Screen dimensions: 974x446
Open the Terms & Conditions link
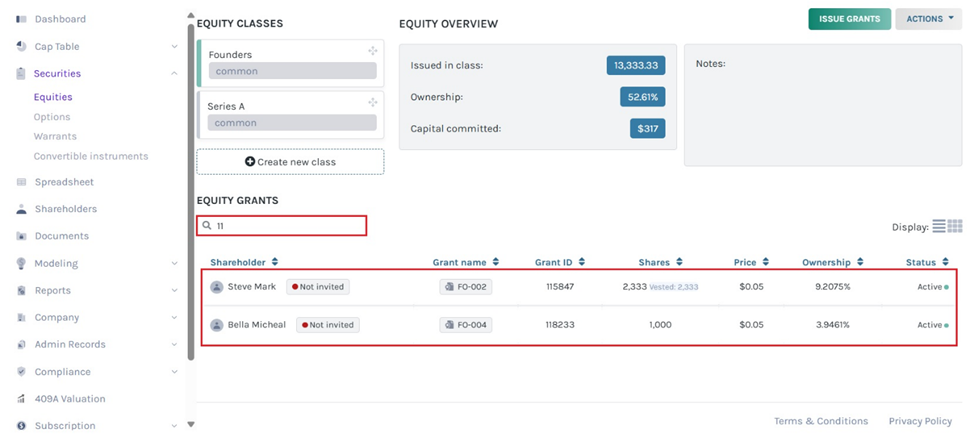(x=821, y=421)
